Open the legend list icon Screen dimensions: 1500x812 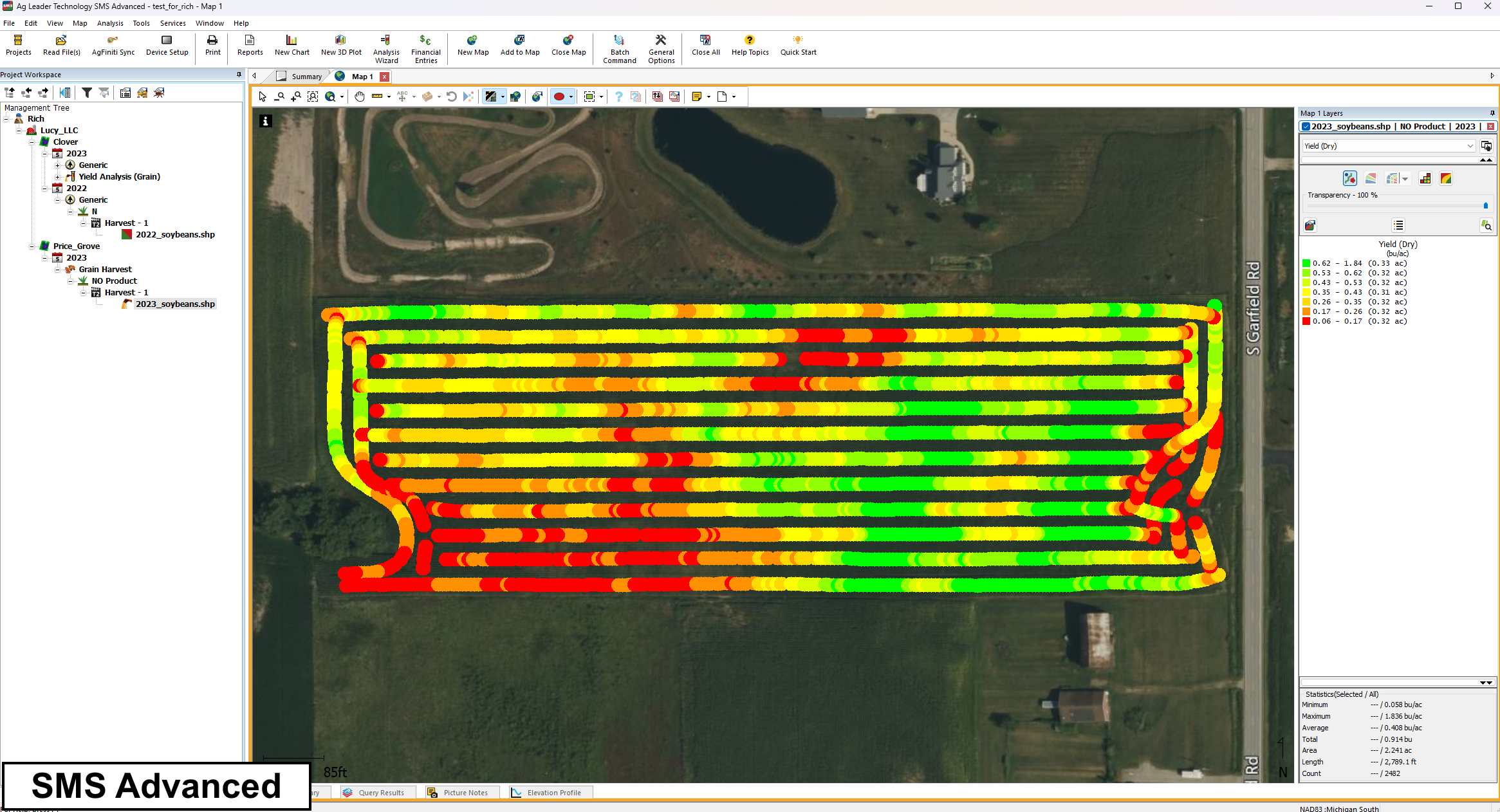pyautogui.click(x=1398, y=225)
